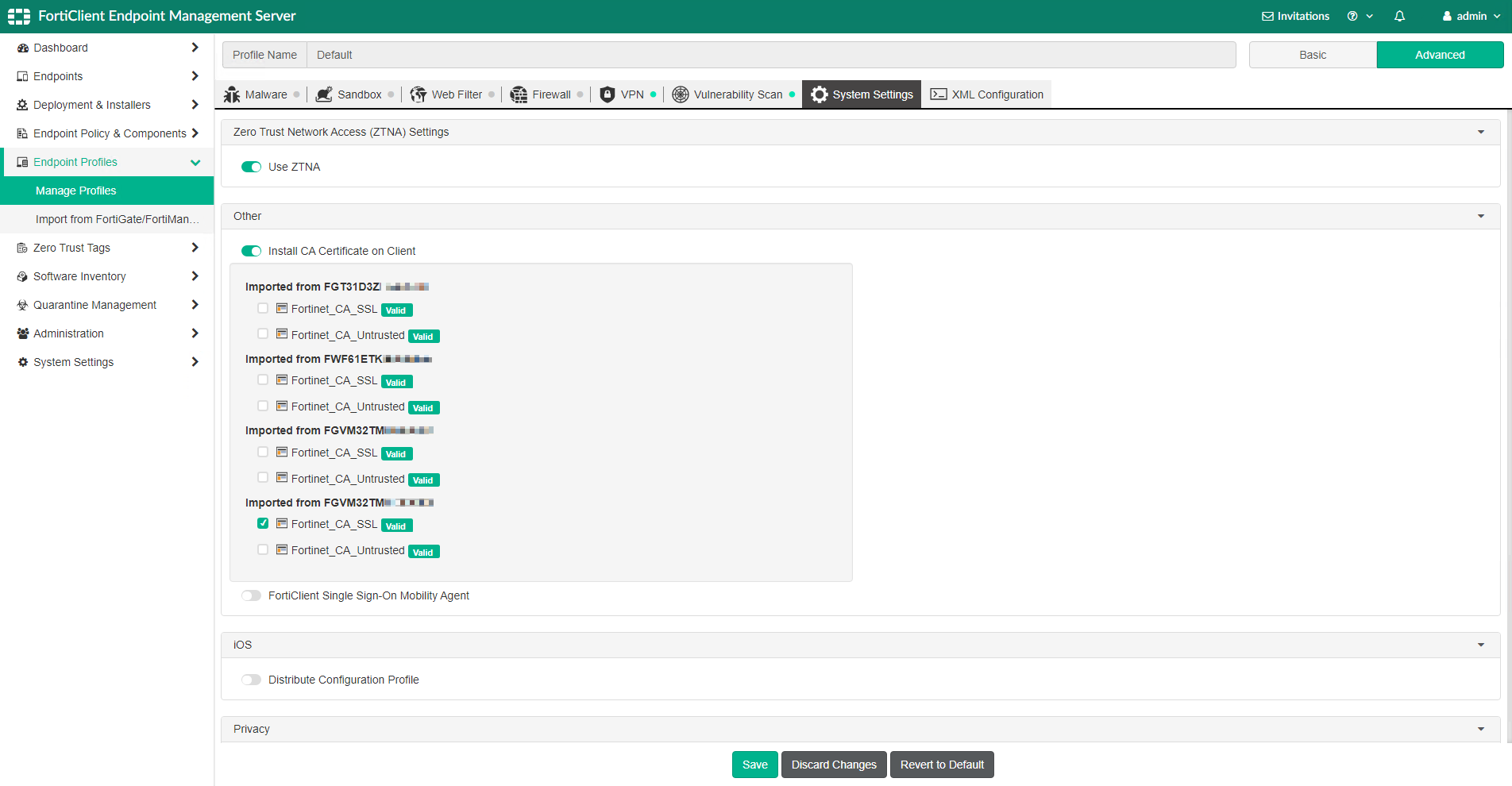Image resolution: width=1512 pixels, height=786 pixels.
Task: Open Firewall settings via its icon
Action: click(519, 94)
